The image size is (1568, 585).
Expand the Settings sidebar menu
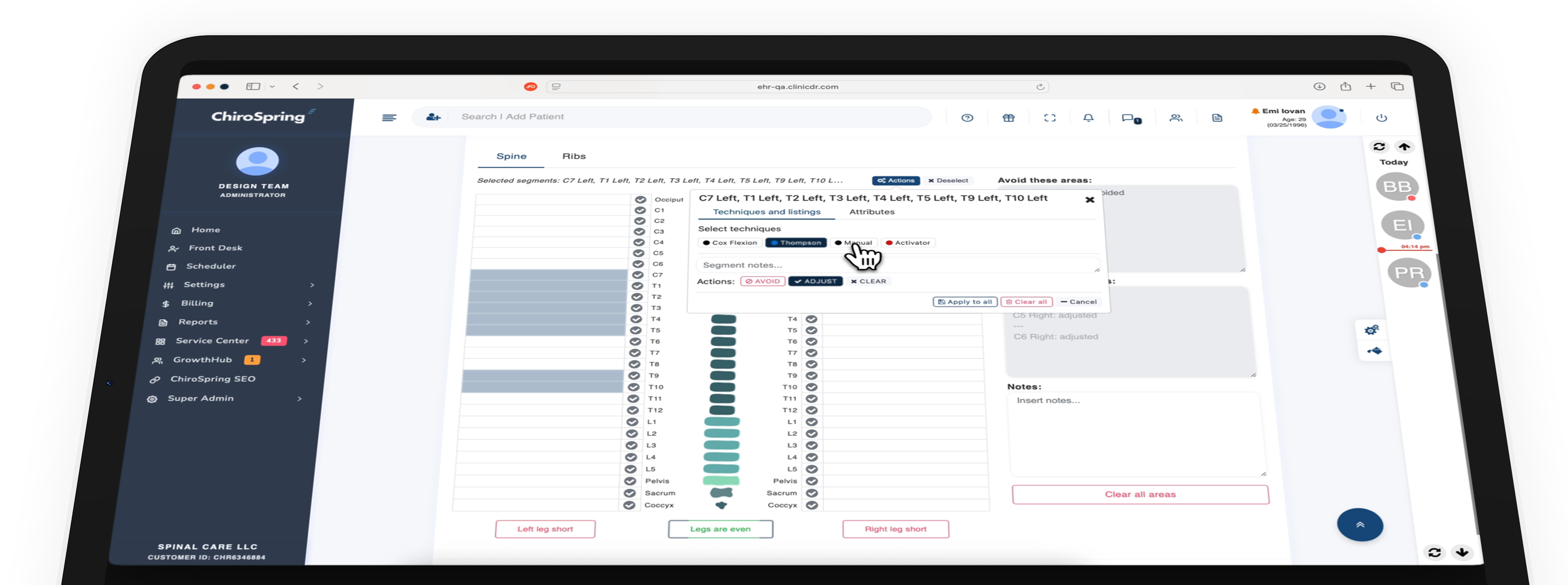pyautogui.click(x=205, y=285)
